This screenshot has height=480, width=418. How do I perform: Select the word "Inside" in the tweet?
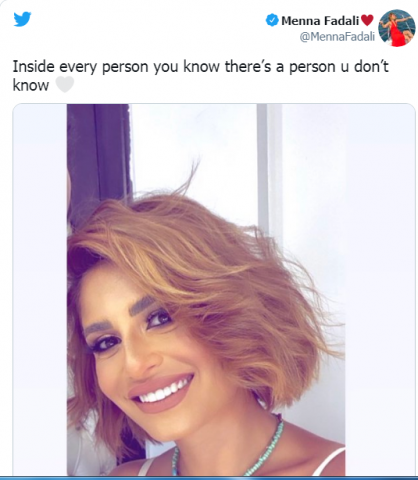pos(33,66)
